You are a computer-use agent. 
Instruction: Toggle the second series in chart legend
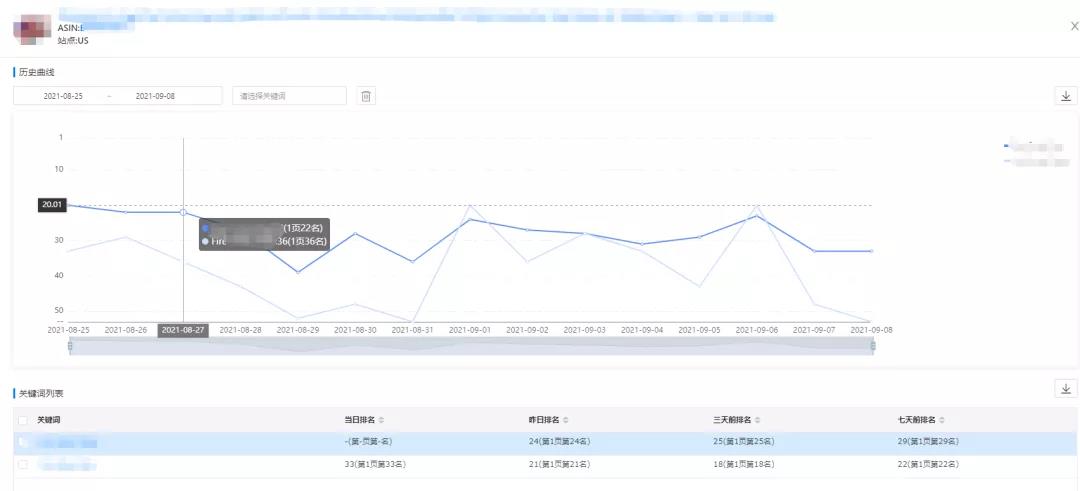(1034, 162)
